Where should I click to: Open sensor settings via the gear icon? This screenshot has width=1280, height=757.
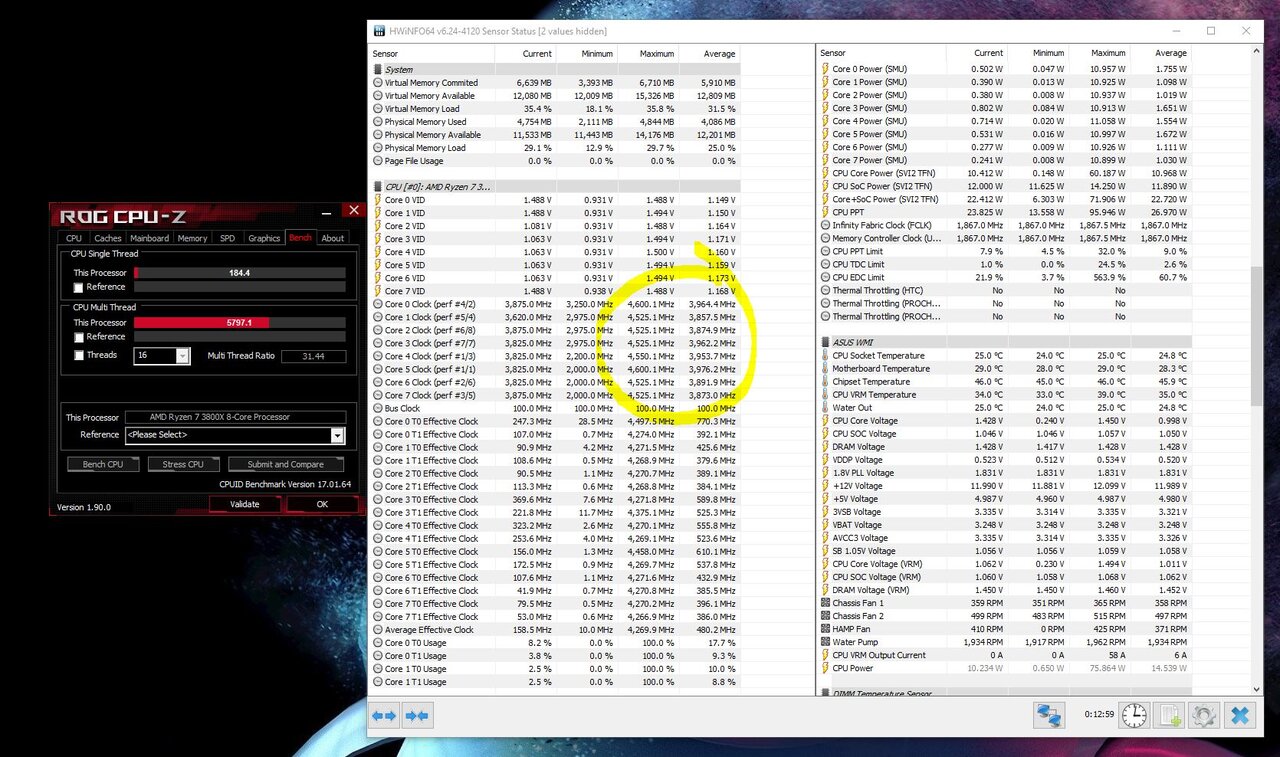pyautogui.click(x=1203, y=715)
